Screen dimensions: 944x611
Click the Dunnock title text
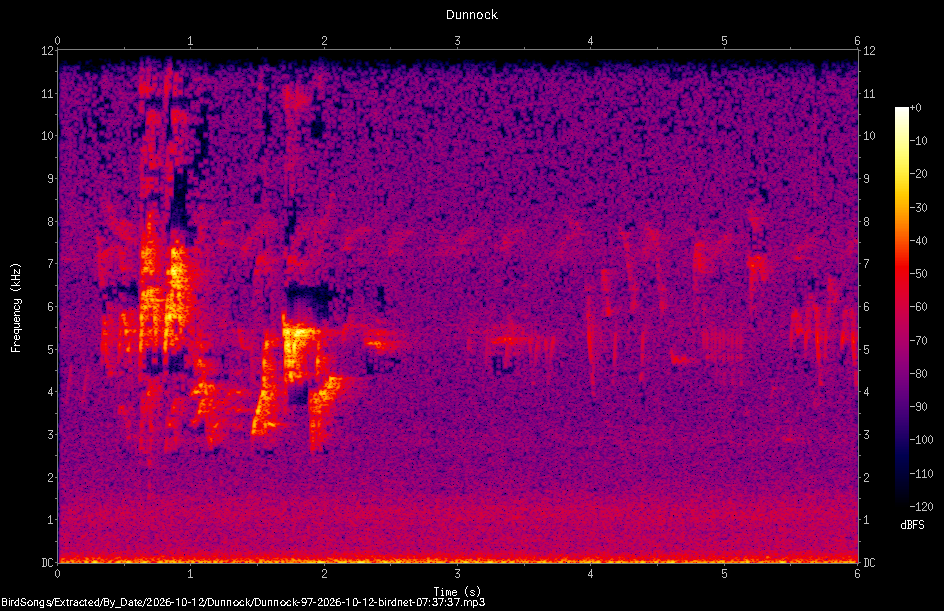(x=471, y=14)
